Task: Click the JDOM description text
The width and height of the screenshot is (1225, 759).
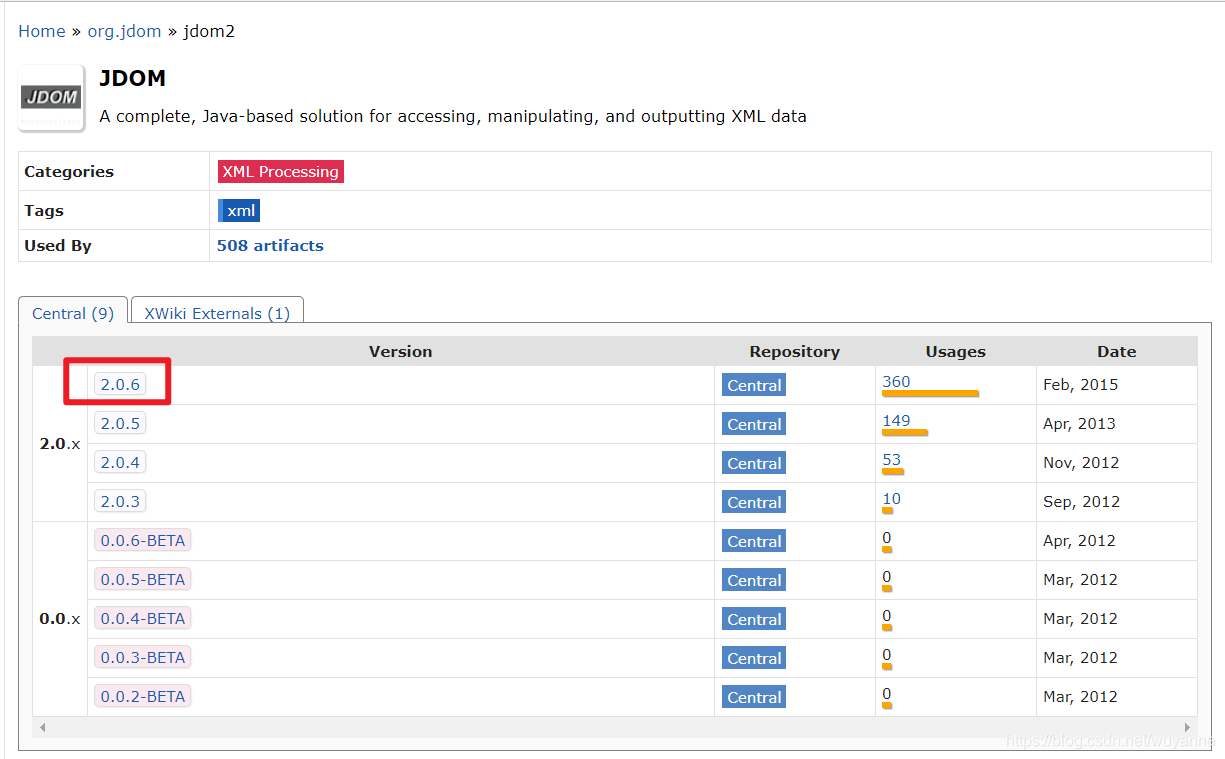Action: click(453, 116)
